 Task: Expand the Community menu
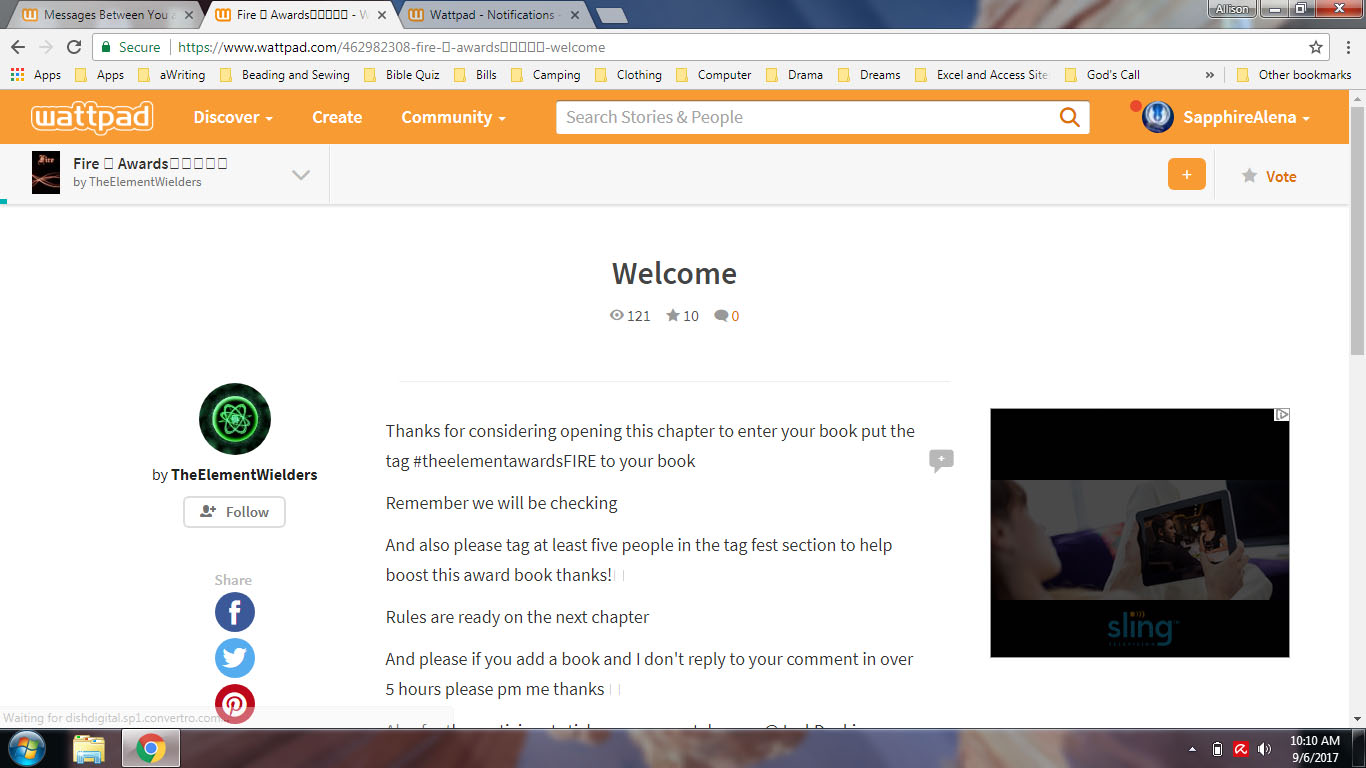pyautogui.click(x=453, y=117)
